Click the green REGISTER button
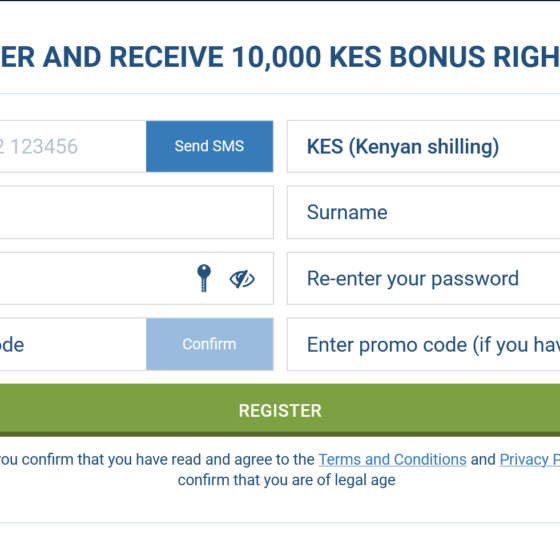 pos(280,410)
